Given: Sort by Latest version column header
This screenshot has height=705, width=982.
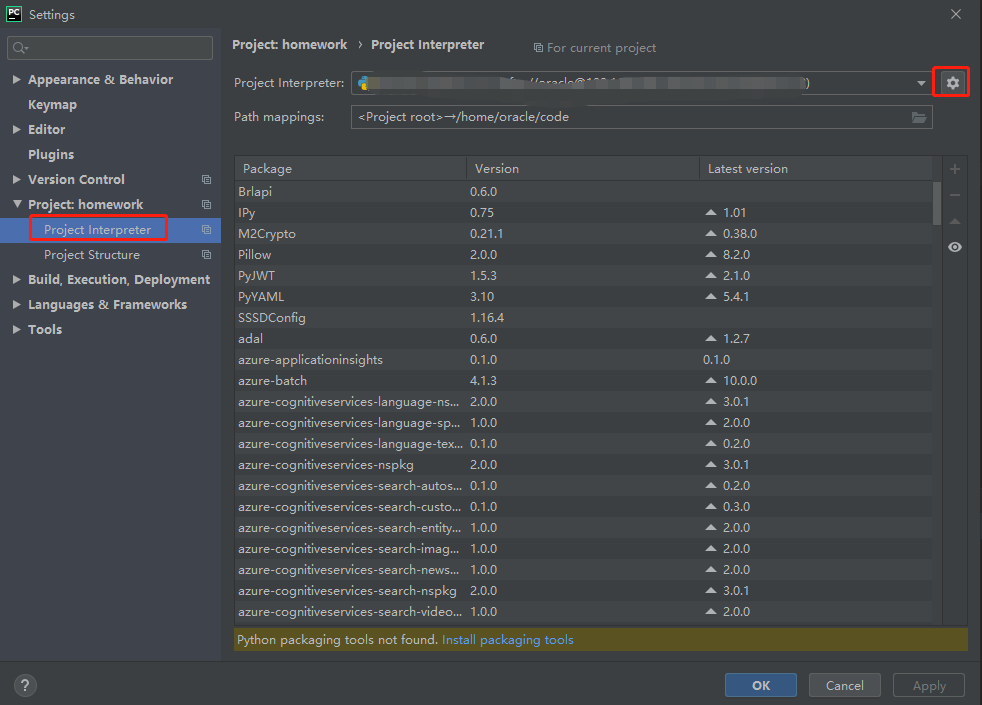Looking at the screenshot, I should (x=816, y=168).
